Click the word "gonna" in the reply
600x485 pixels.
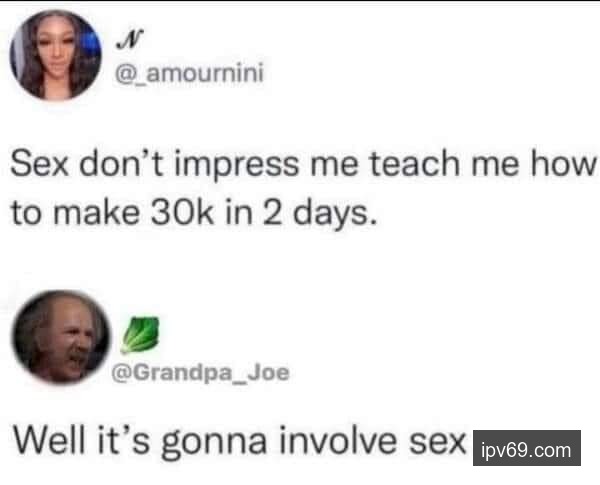pos(214,442)
